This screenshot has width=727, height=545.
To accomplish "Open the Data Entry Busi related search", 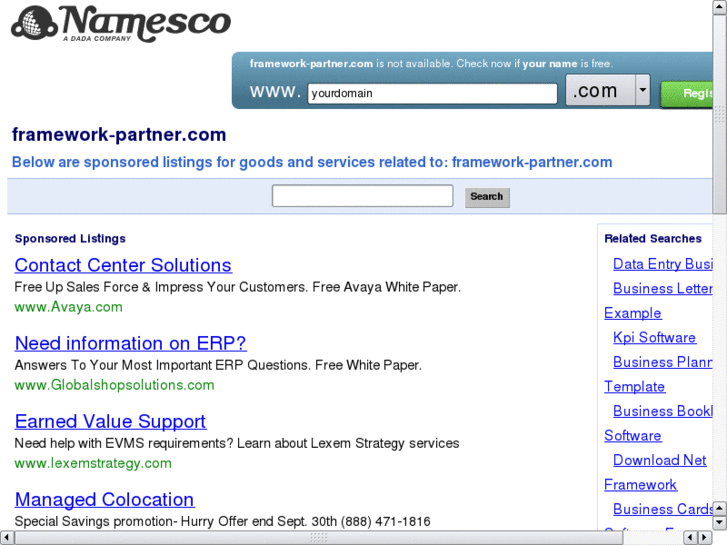I will click(663, 264).
